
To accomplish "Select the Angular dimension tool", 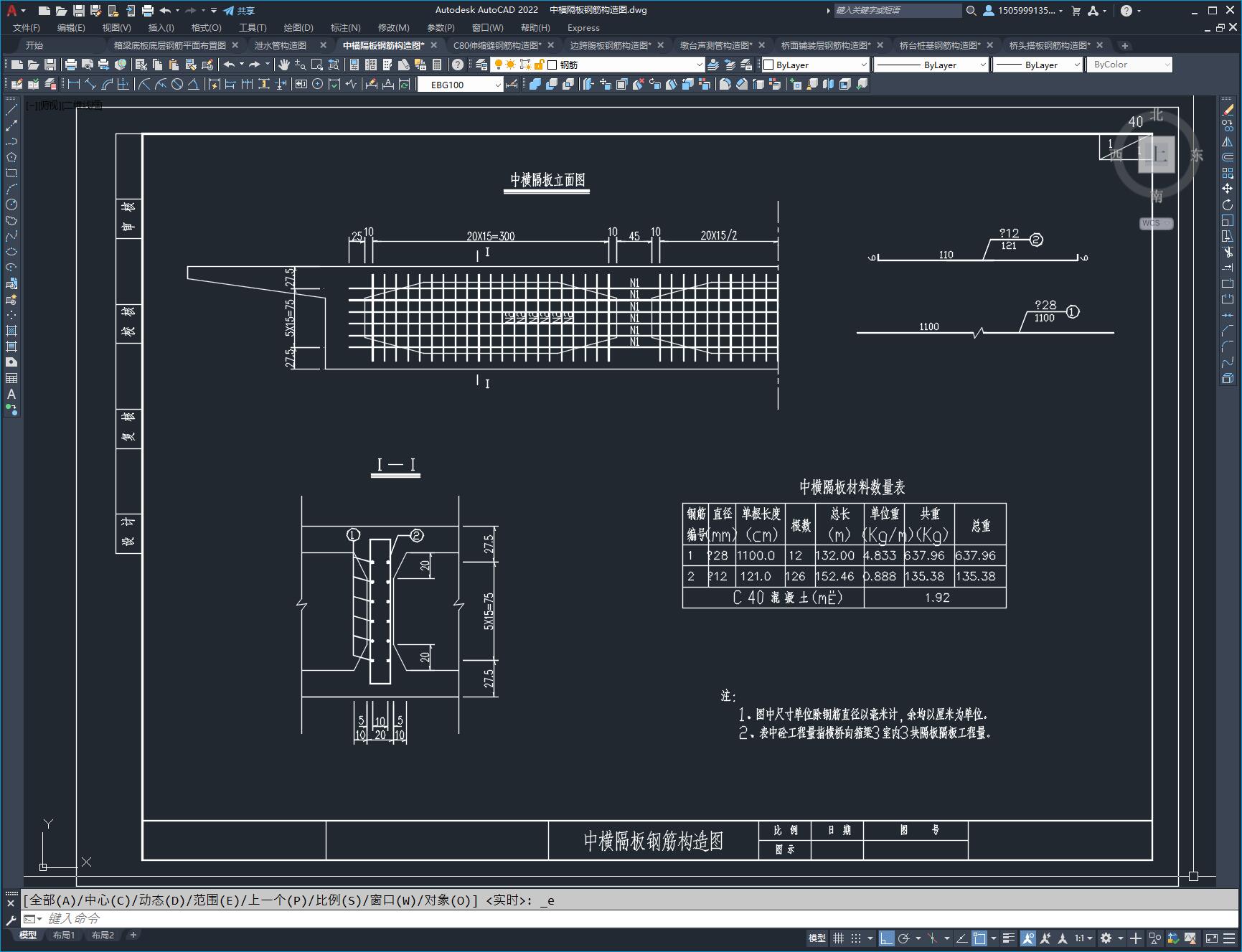I will (193, 84).
